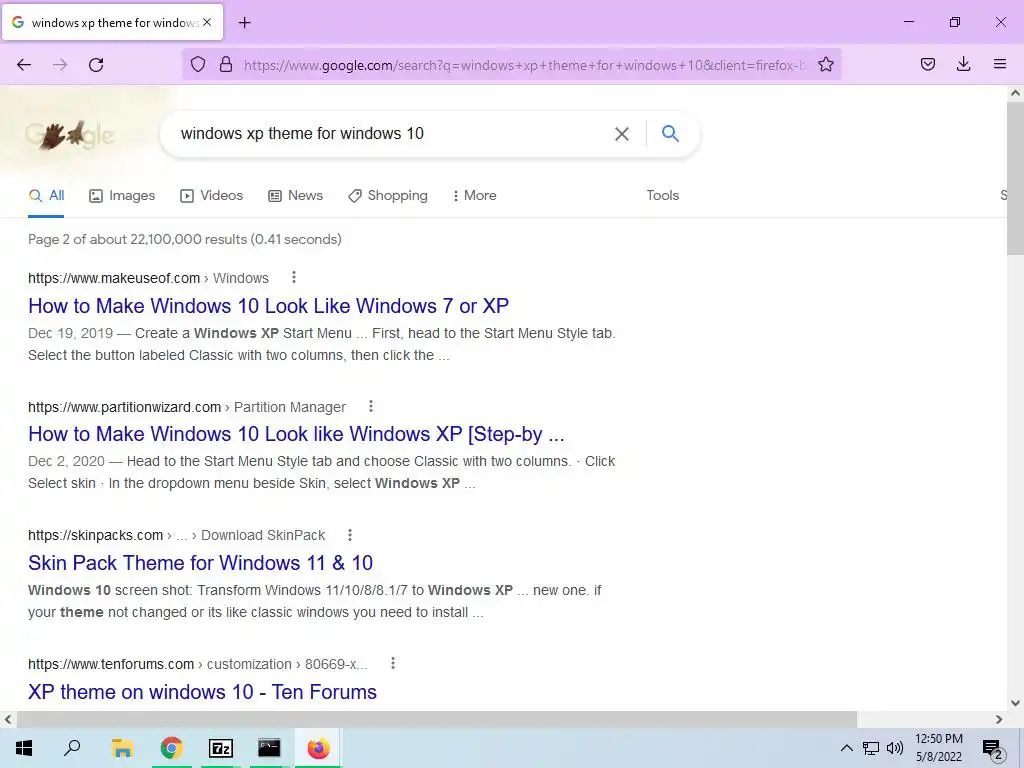Open How to Make Windows 10 Look Like Windows 7 or XP

(x=268, y=306)
